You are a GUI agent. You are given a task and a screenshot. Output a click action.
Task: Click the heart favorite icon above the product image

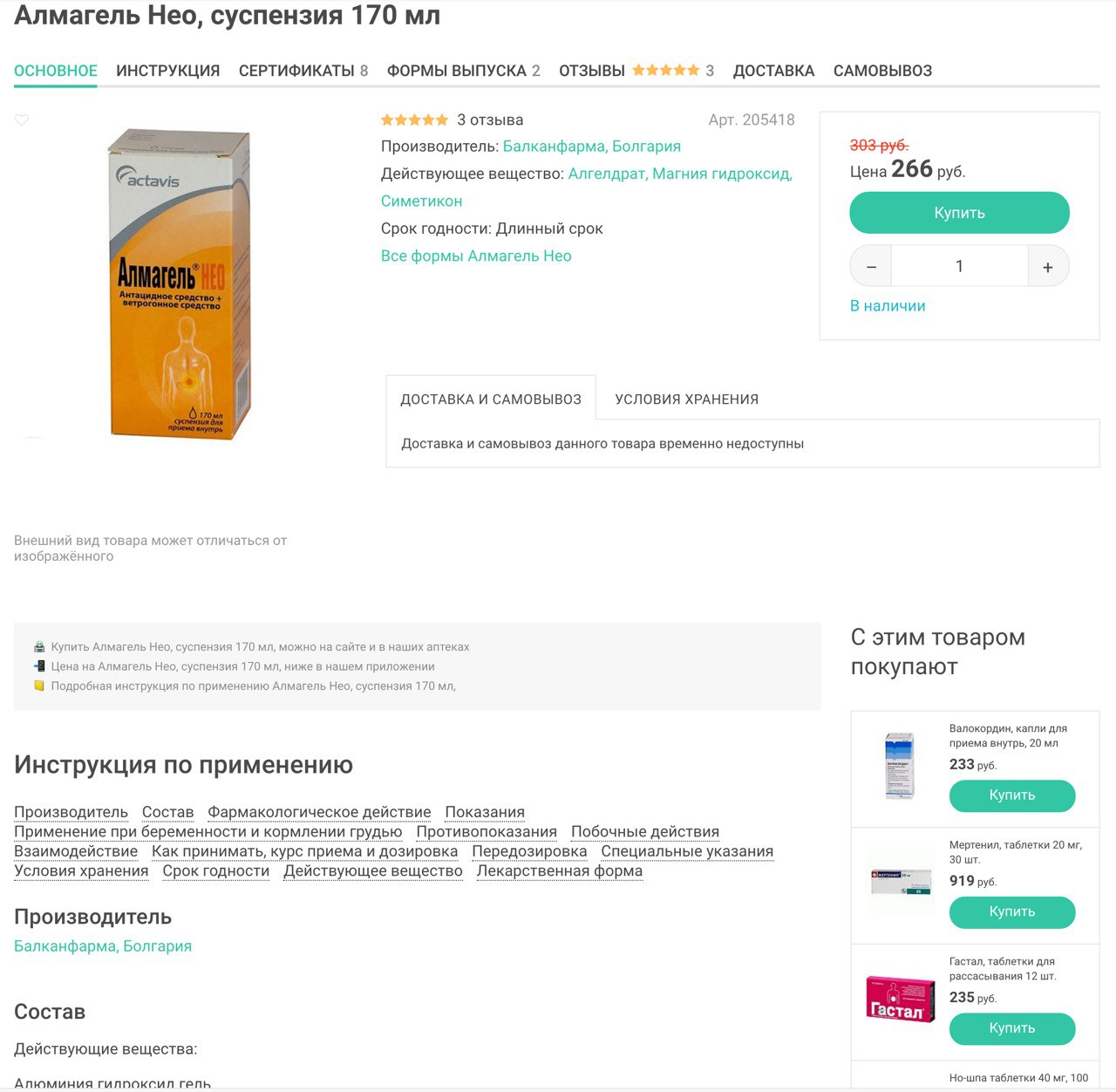(22, 120)
